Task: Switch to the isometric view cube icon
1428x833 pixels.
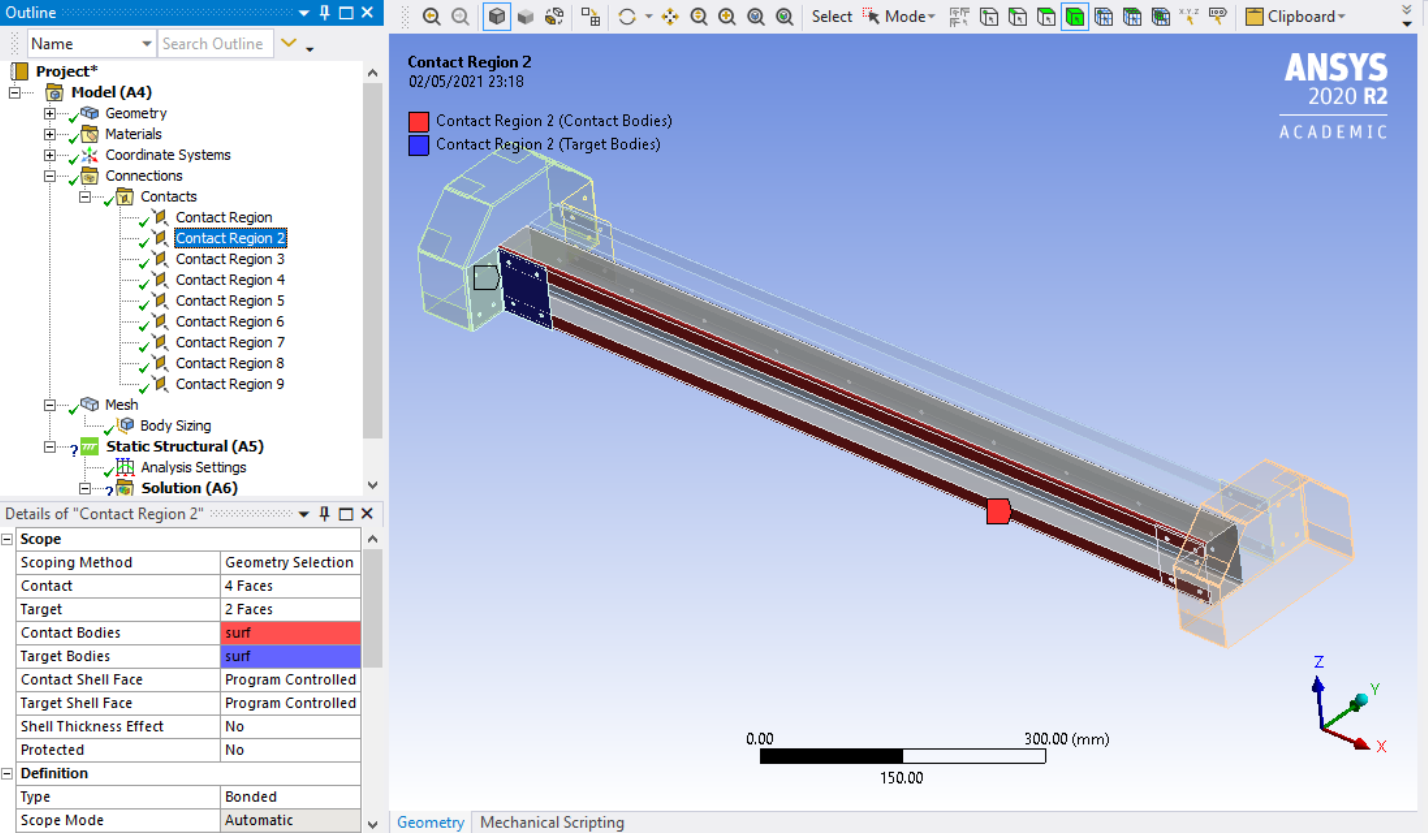Action: click(x=499, y=16)
